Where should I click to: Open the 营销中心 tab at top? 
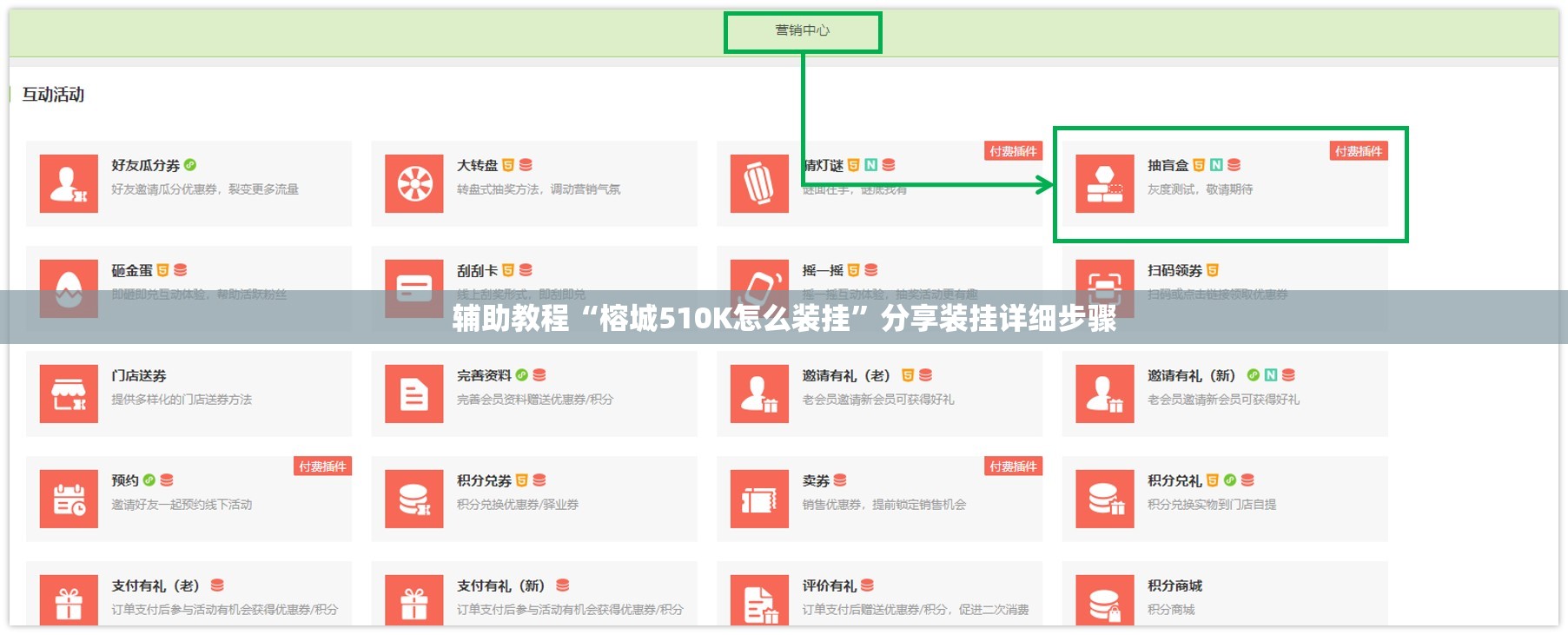tap(803, 30)
